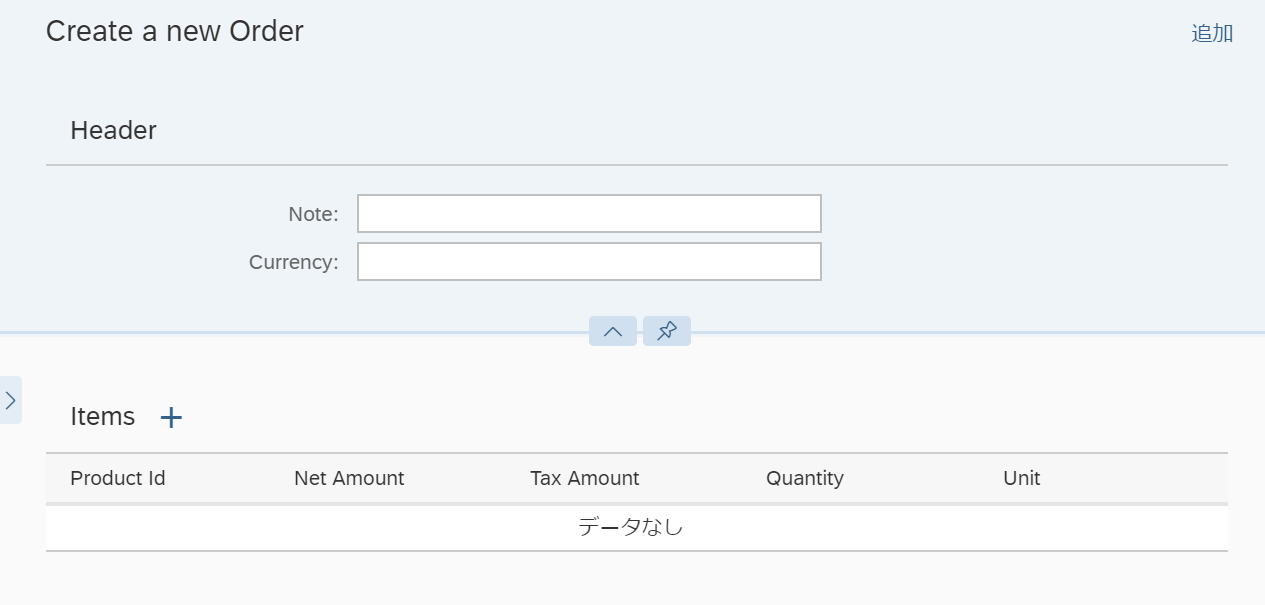Click the データなし empty table row
The height and width of the screenshot is (605, 1265).
(x=631, y=527)
